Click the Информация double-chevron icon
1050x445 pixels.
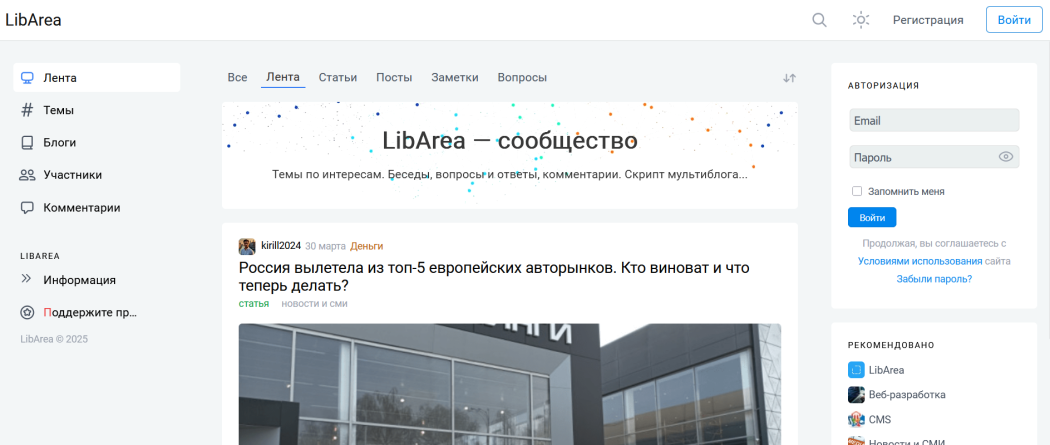point(26,278)
